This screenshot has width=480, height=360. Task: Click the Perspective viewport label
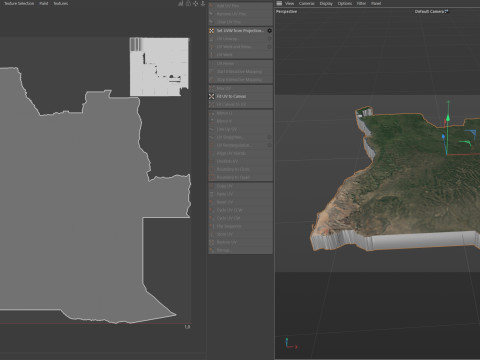[x=286, y=11]
